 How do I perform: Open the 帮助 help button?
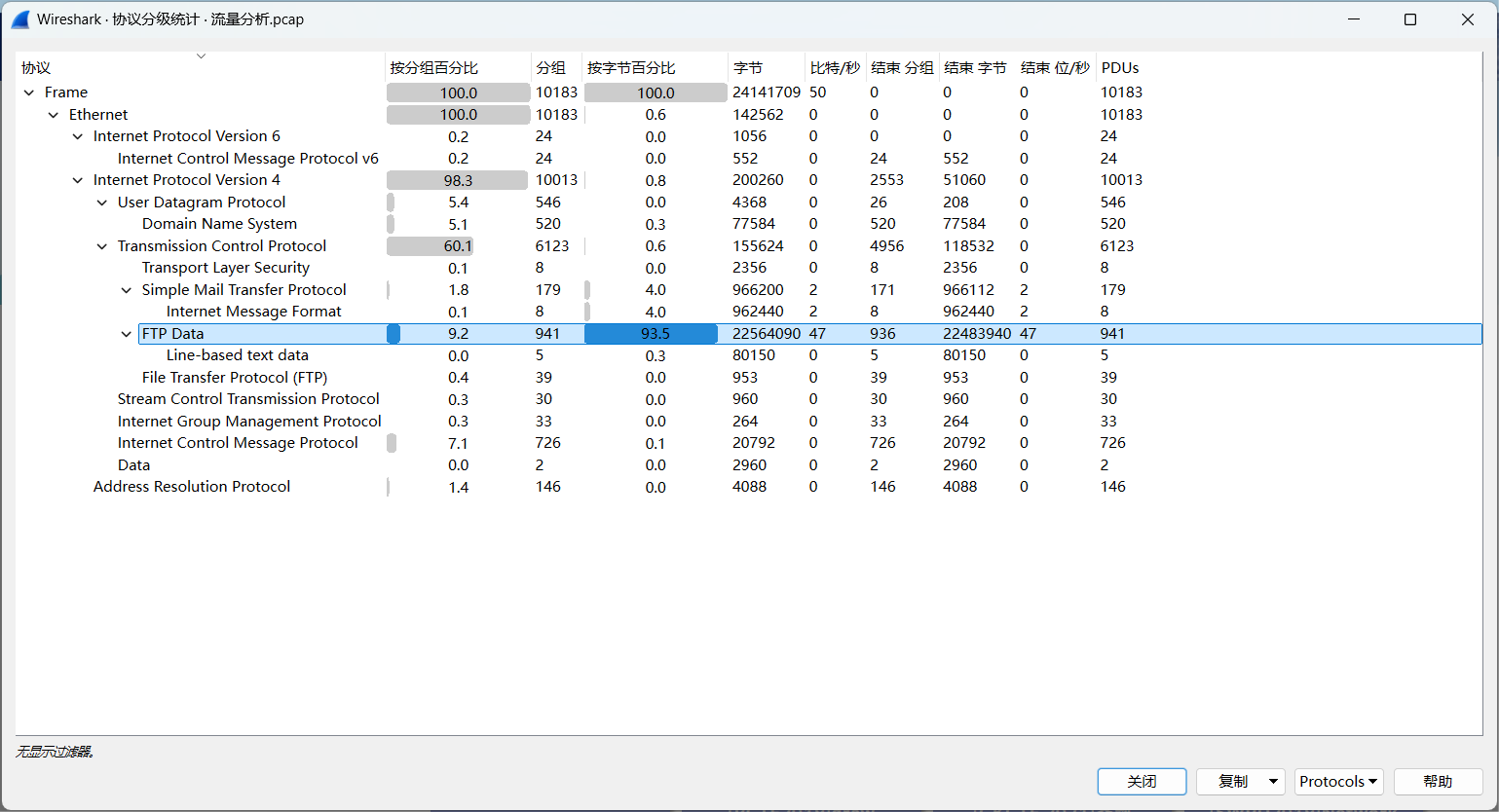coord(1438,782)
